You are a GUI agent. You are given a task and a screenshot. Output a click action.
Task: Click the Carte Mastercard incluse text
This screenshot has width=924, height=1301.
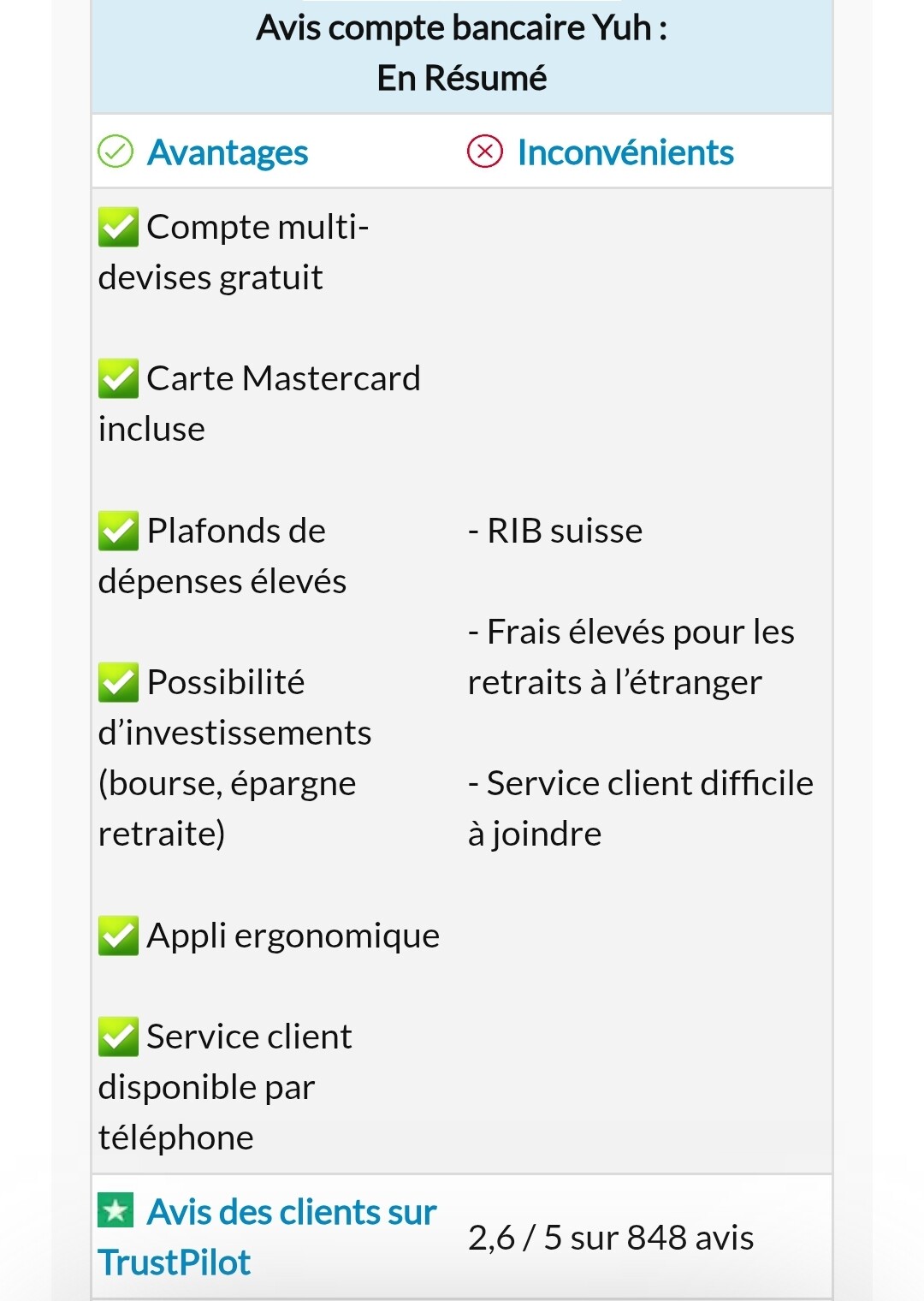259,403
